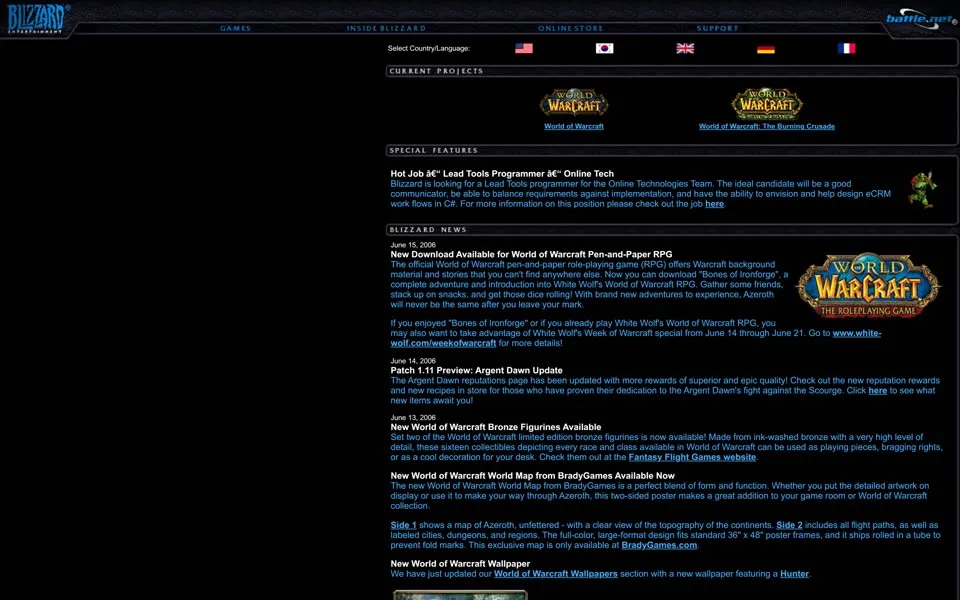
Task: Click the Special Features section header
Action: [433, 150]
